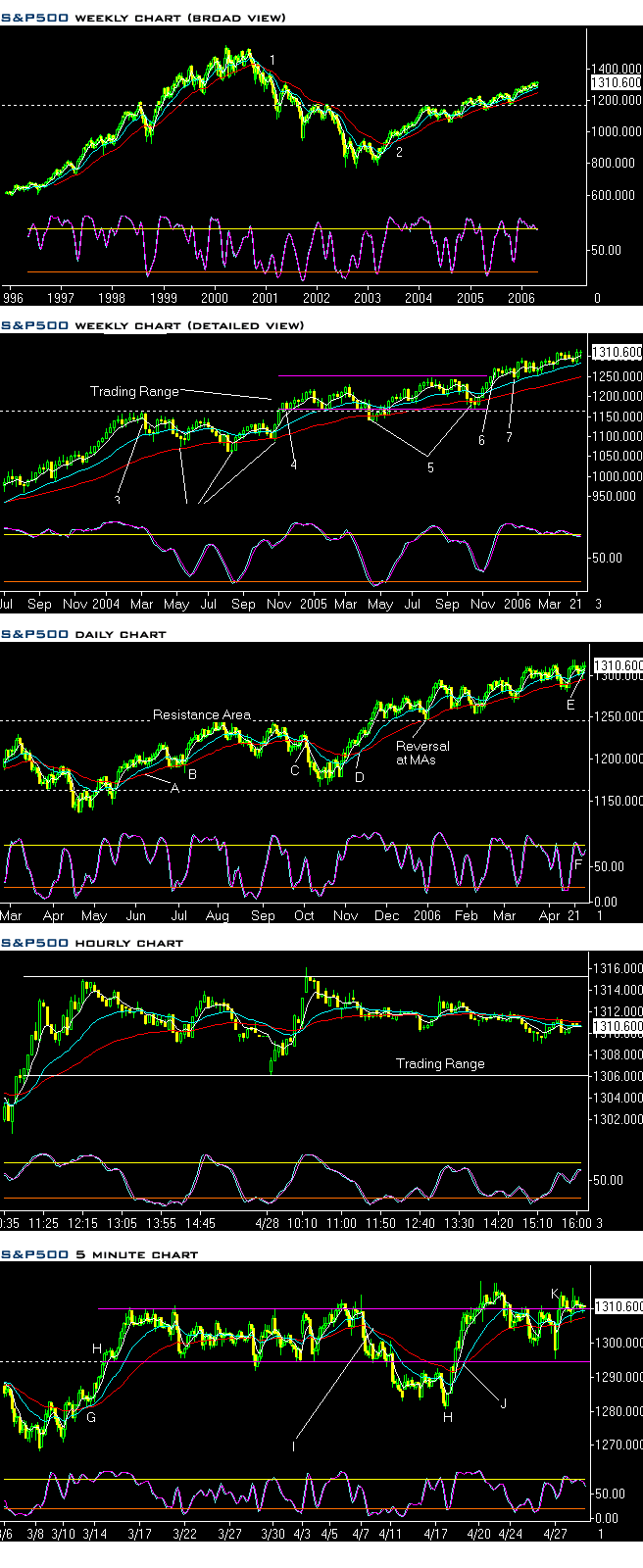The width and height of the screenshot is (643, 1568).
Task: Click the '3/17' date label on 5 minute chart
Action: (138, 1533)
